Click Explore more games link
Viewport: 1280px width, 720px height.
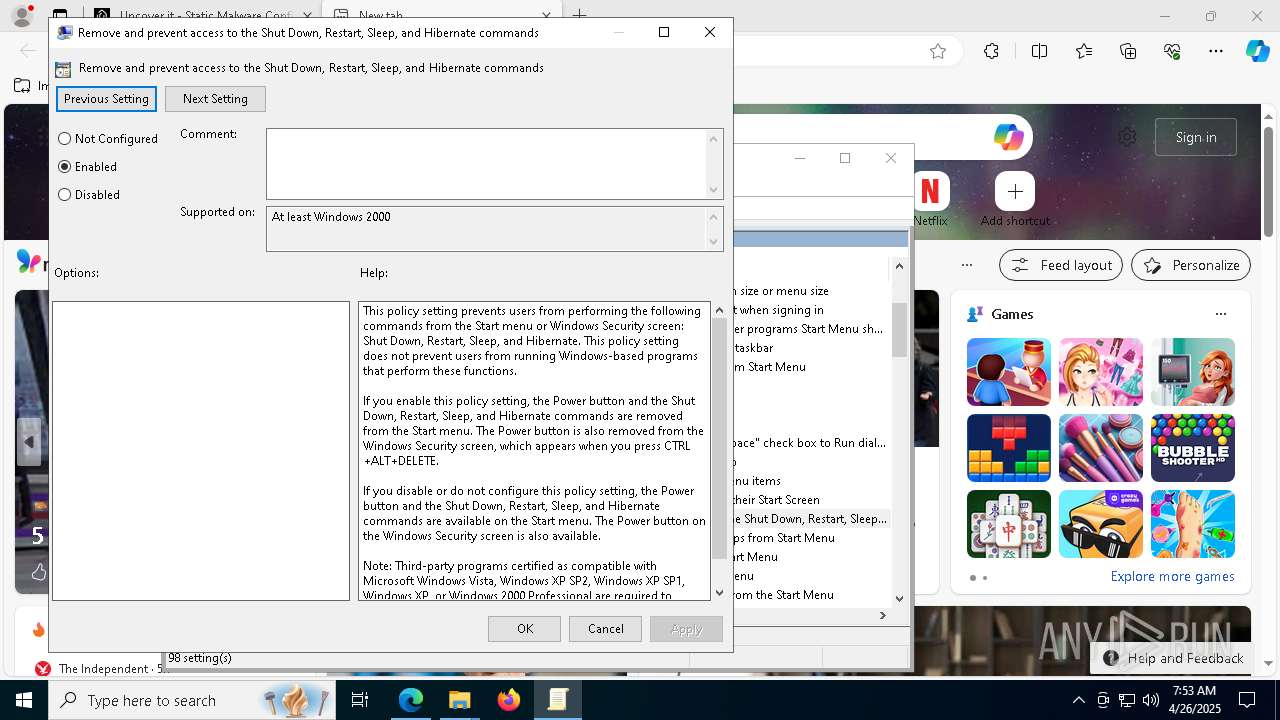[1172, 577]
